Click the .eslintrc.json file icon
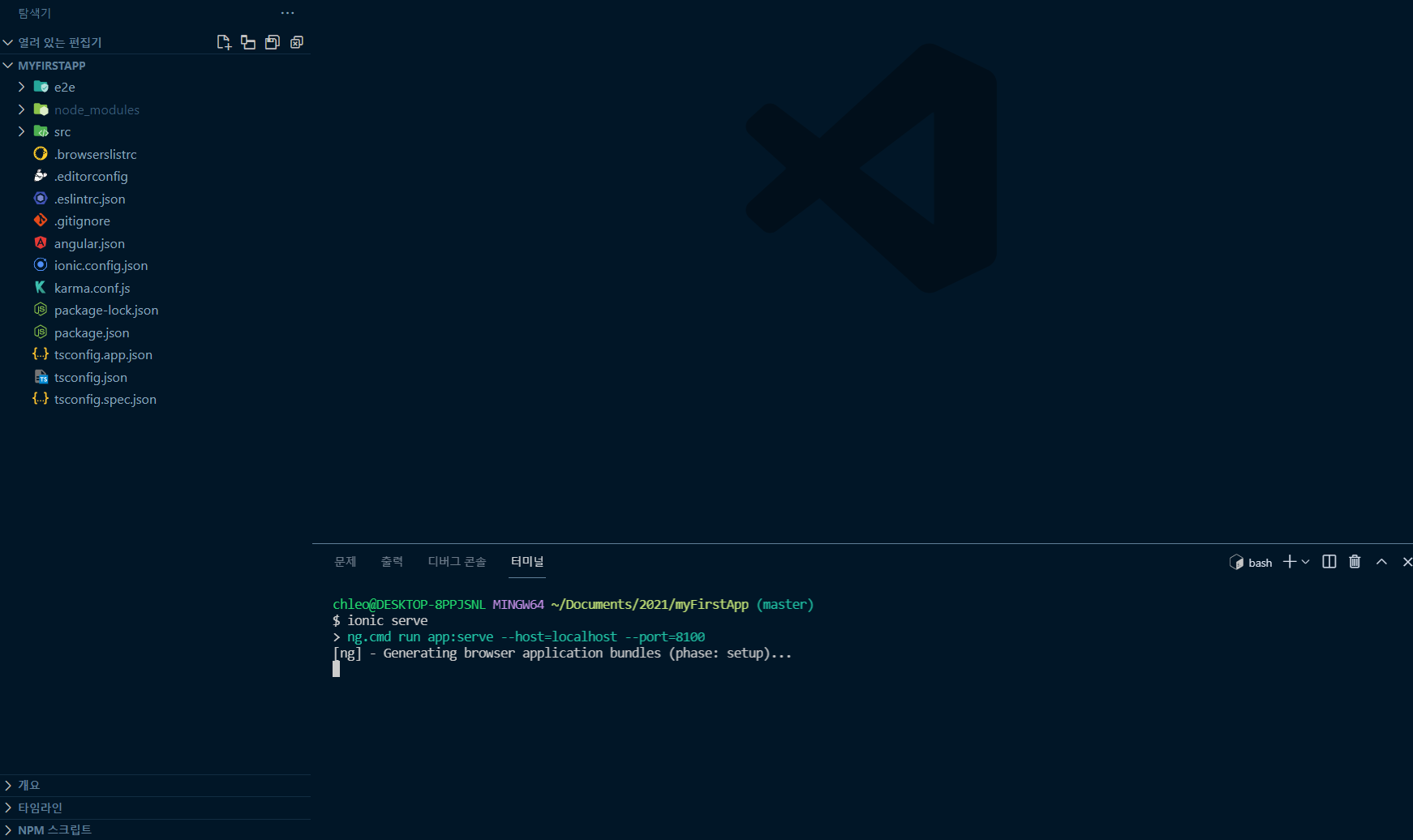Viewport: 1413px width, 840px height. point(41,198)
